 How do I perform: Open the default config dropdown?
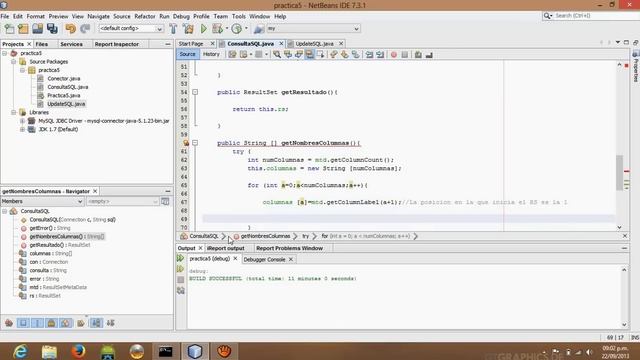coord(131,29)
